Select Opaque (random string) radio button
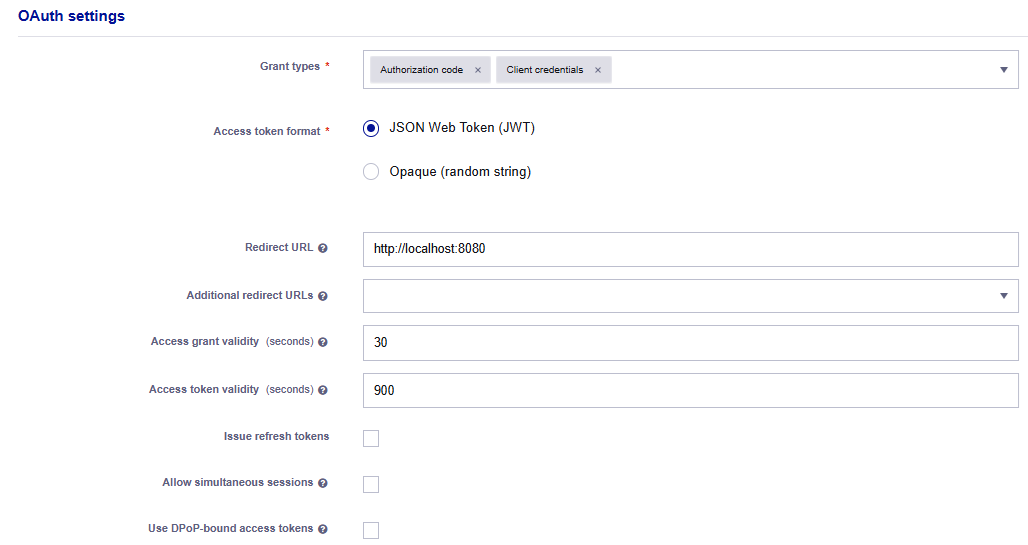Viewport: 1028px width, 545px height. pos(371,172)
